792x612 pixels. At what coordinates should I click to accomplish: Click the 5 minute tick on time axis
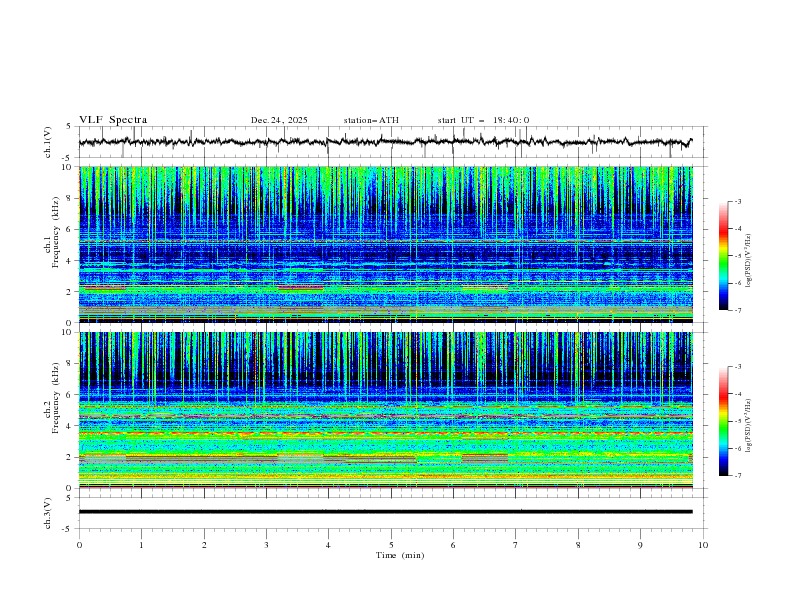391,544
